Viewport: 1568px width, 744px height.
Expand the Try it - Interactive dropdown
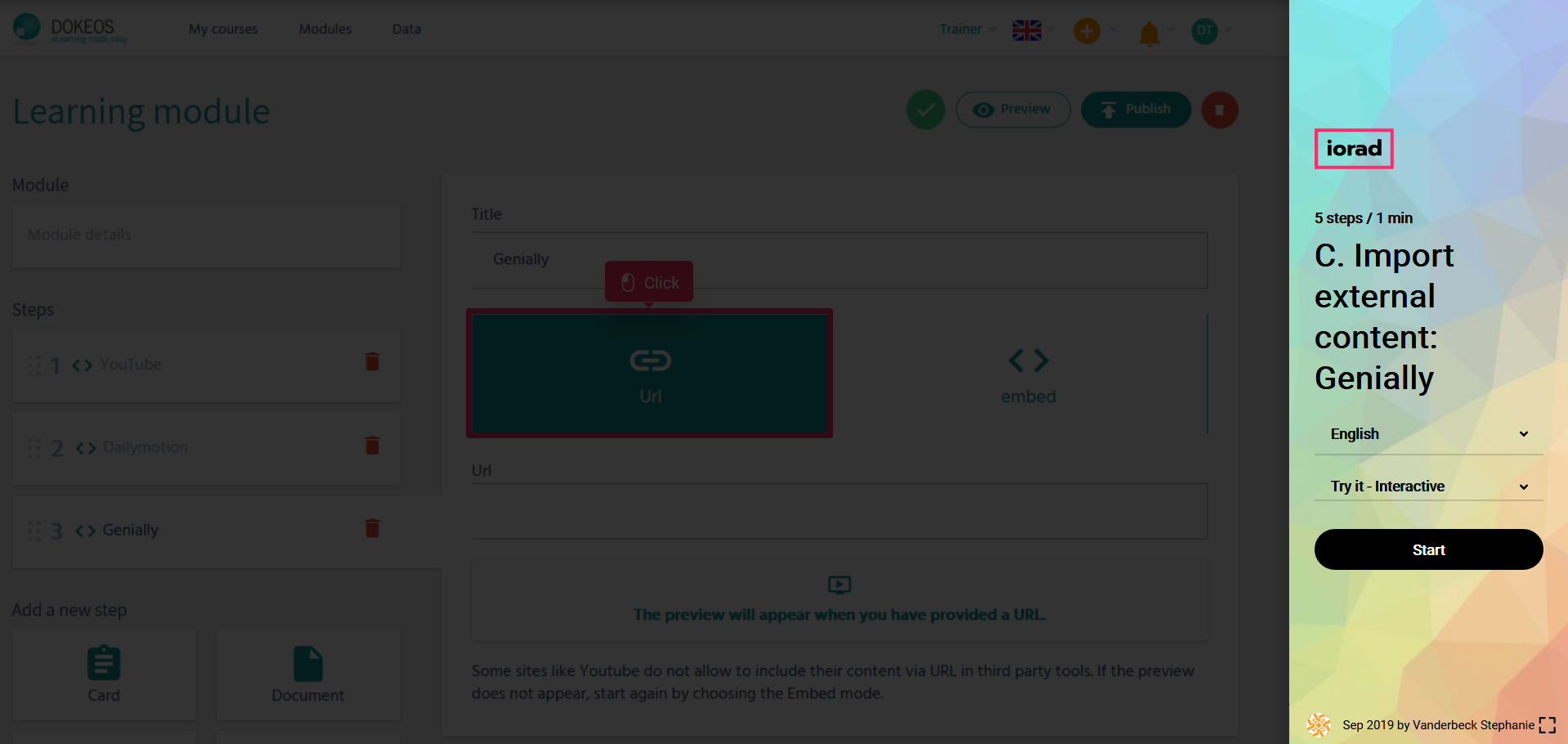[x=1428, y=486]
